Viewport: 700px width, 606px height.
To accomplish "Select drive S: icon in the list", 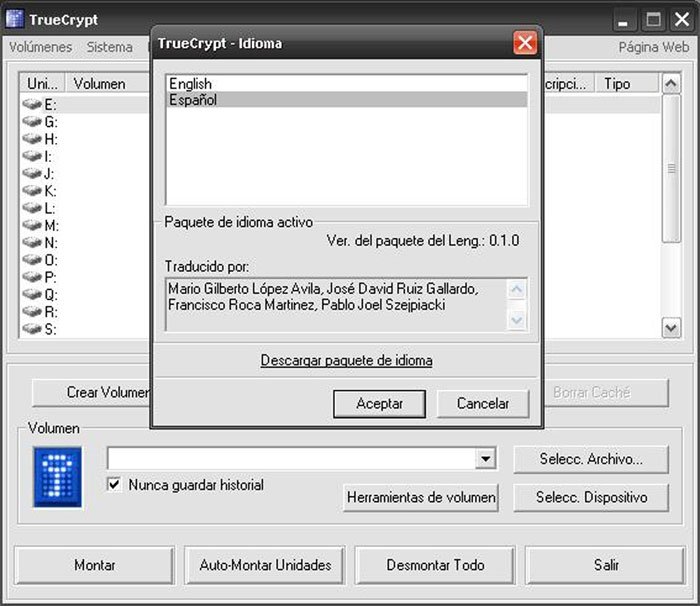I will tap(32, 329).
